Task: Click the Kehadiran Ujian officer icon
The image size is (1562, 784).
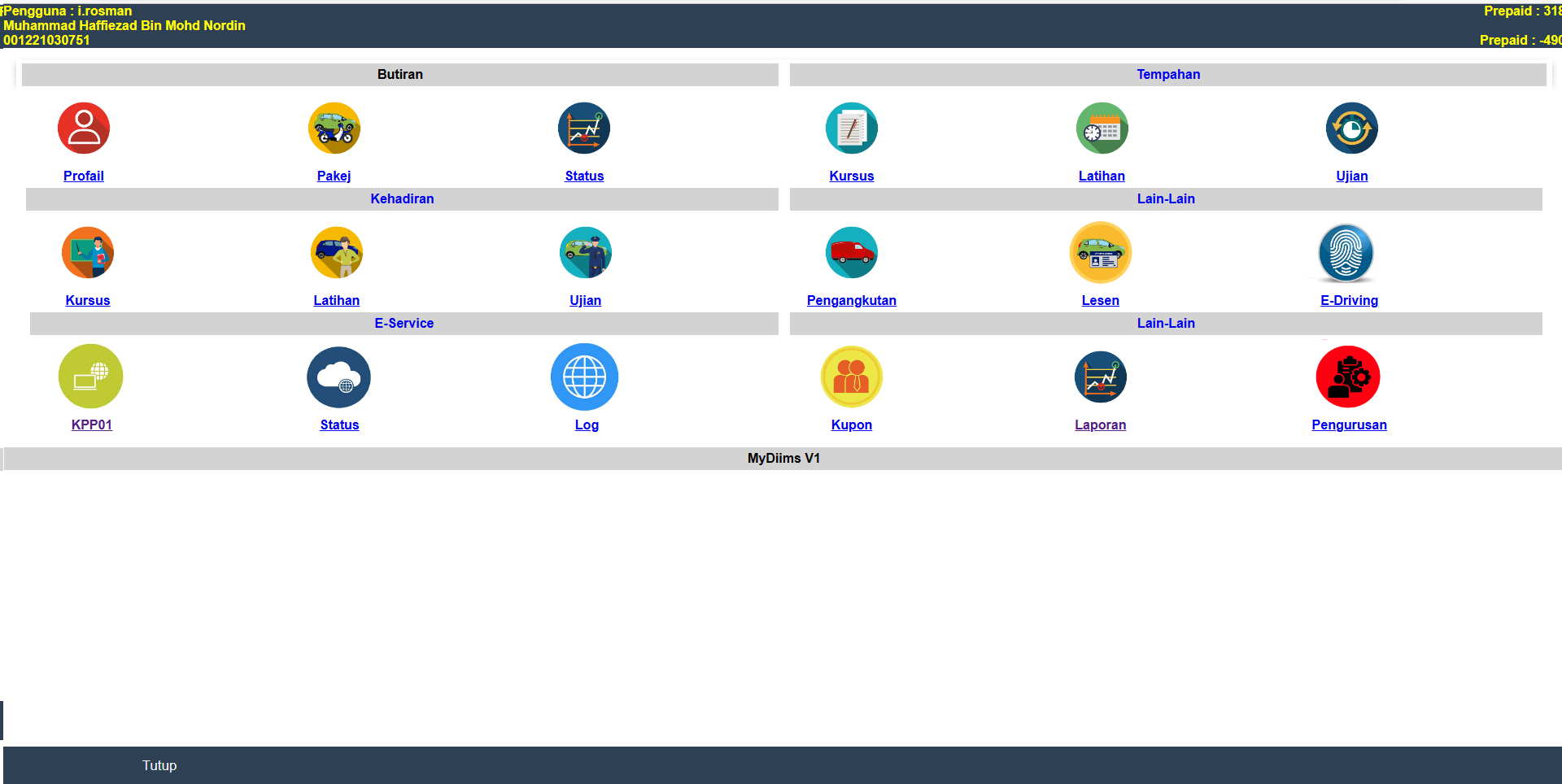Action: [586, 253]
